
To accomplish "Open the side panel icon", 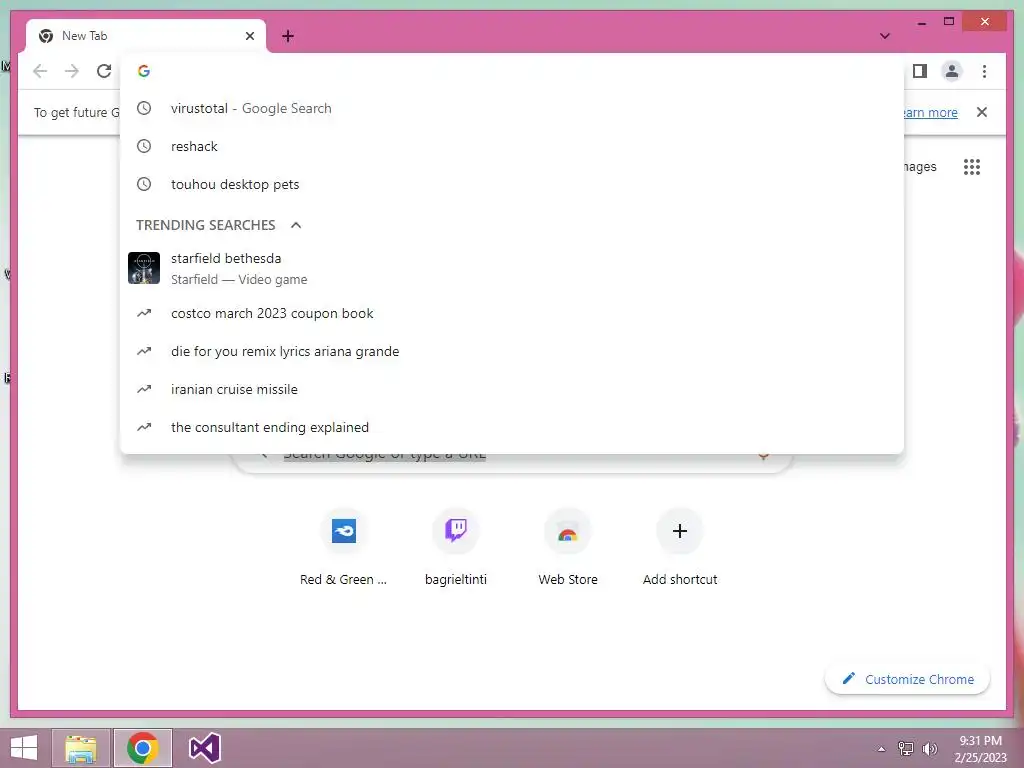I will point(920,71).
